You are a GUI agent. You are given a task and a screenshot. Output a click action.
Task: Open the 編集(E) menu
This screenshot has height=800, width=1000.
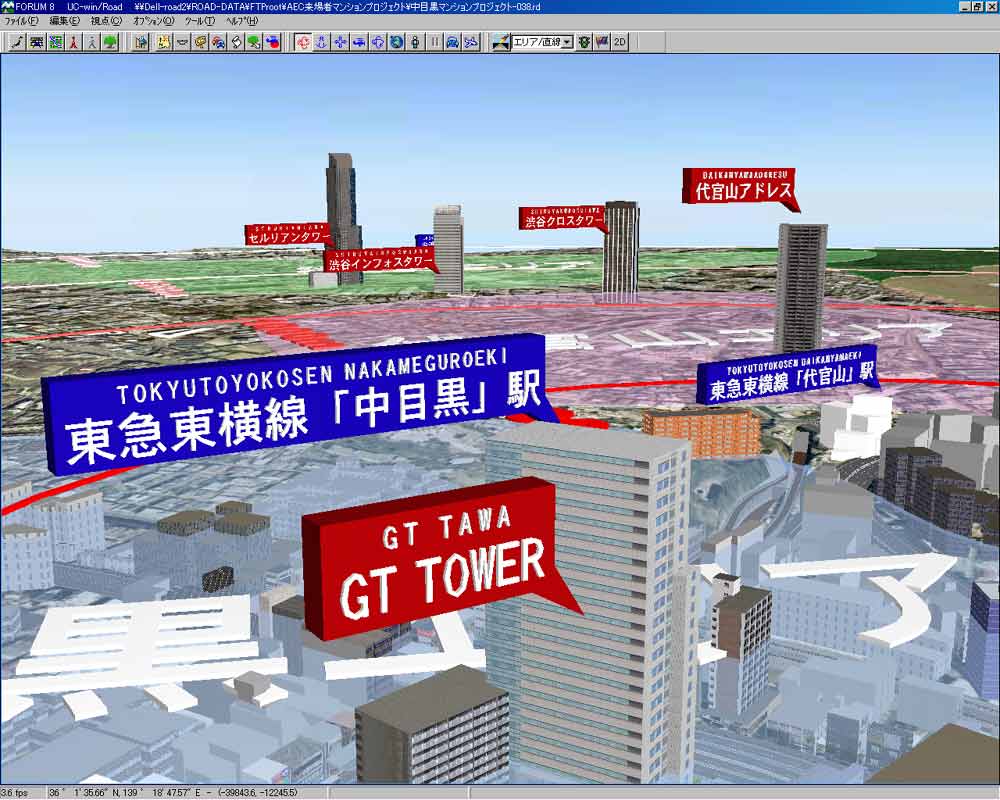click(64, 20)
